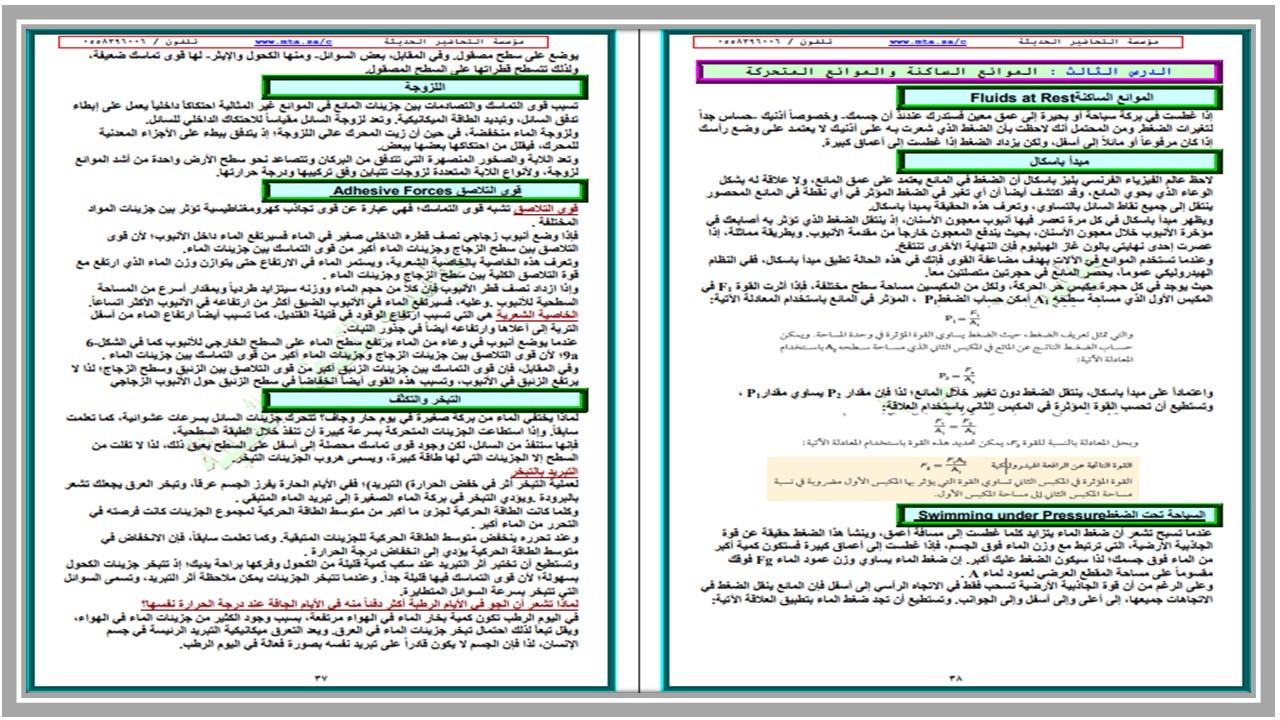Click the 'مبدأ باسكال' section heading box

[1057, 162]
